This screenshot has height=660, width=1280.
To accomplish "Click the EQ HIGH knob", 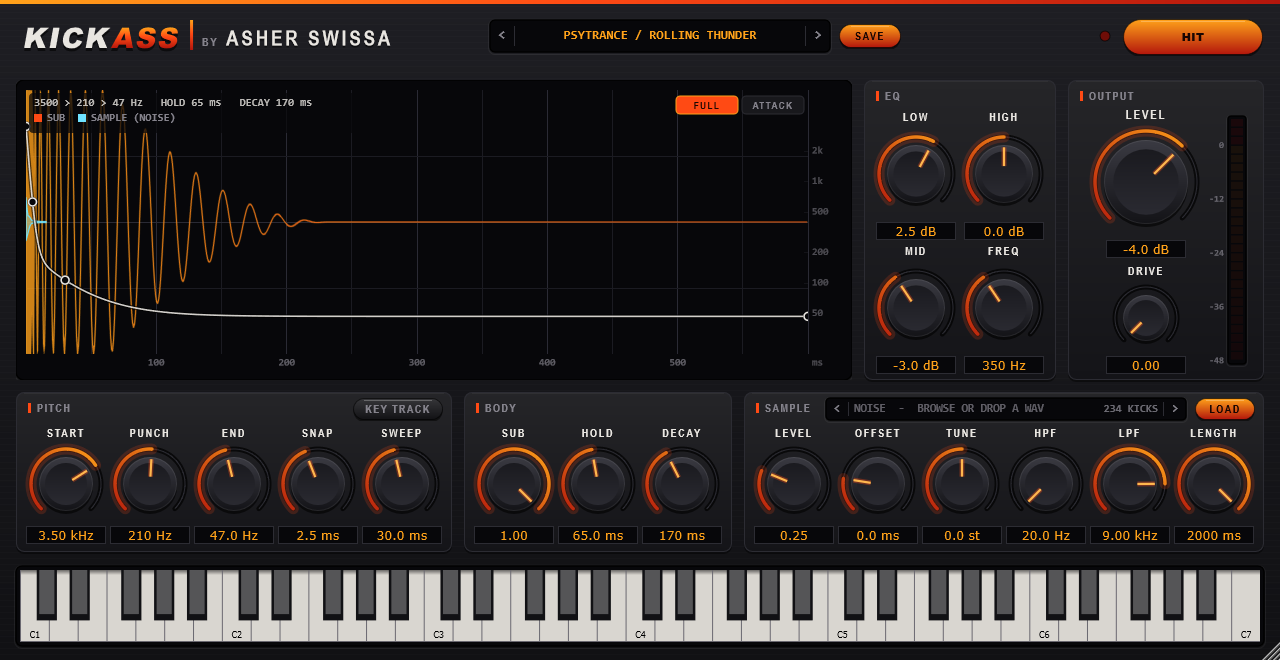I will 1003,172.
